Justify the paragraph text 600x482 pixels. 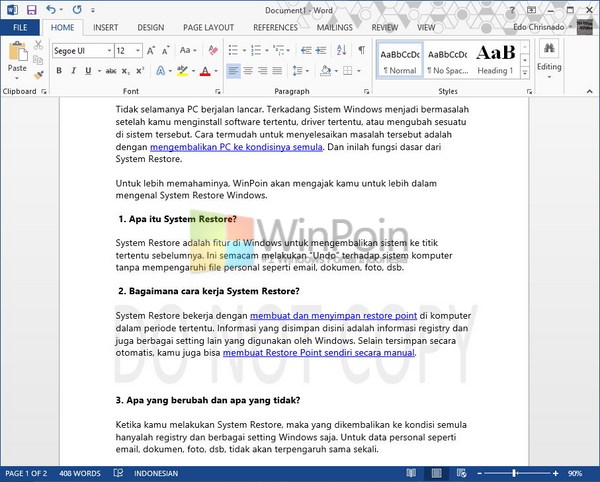(x=277, y=71)
